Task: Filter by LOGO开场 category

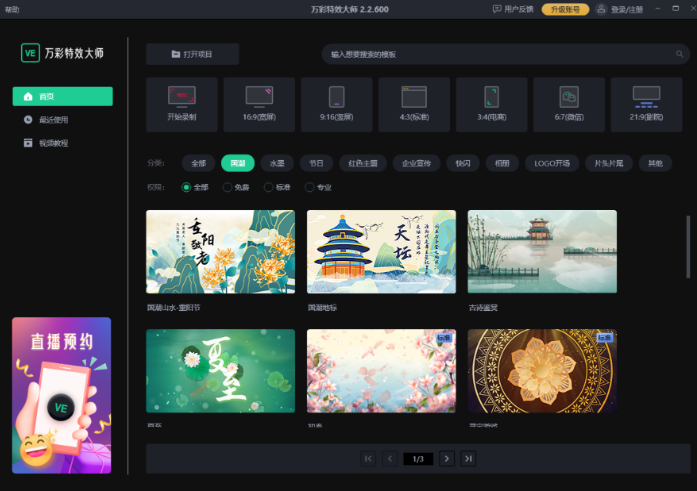Action: click(552, 163)
